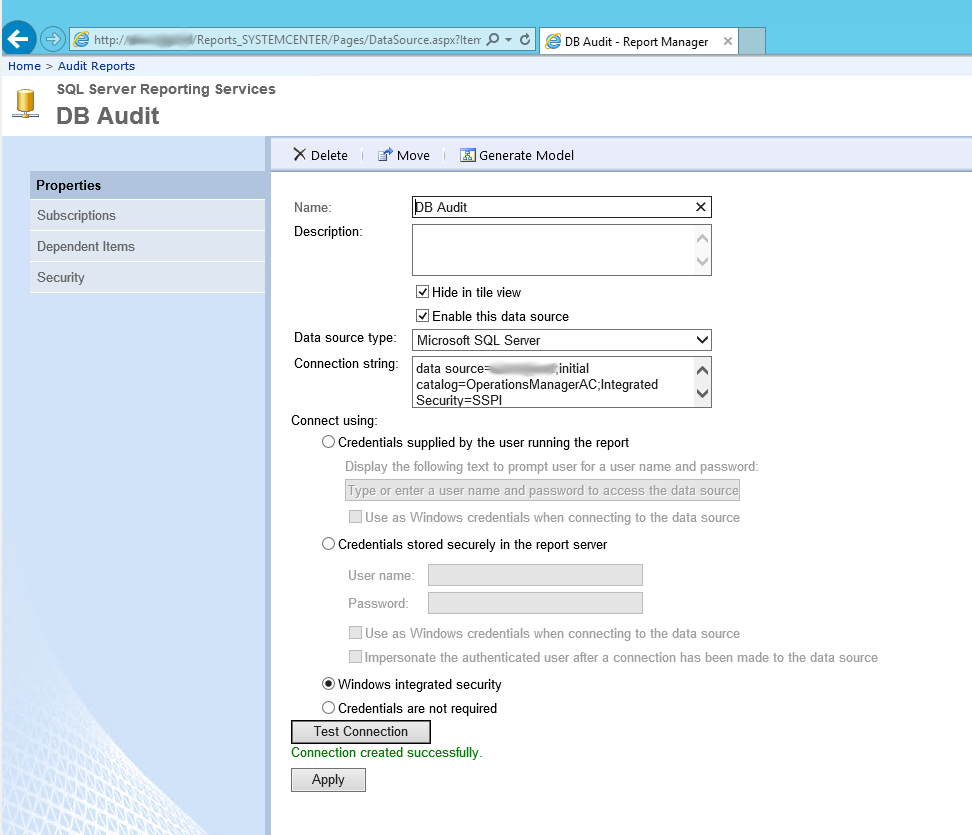Open the Dependent Items side tab
This screenshot has height=835, width=972.
148,246
